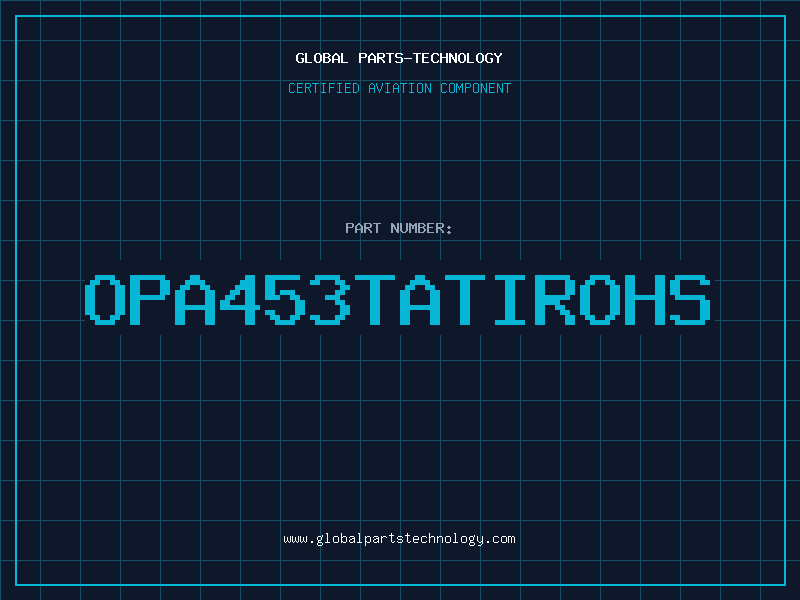Open the www.globalpartstechnology.com link
The width and height of the screenshot is (800, 600).
click(x=399, y=539)
